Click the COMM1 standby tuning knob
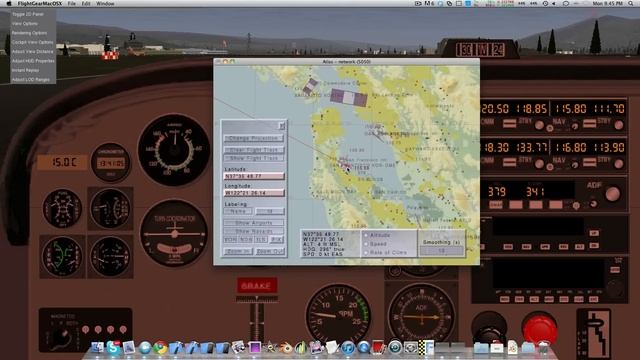The width and height of the screenshot is (640, 360). (539, 125)
